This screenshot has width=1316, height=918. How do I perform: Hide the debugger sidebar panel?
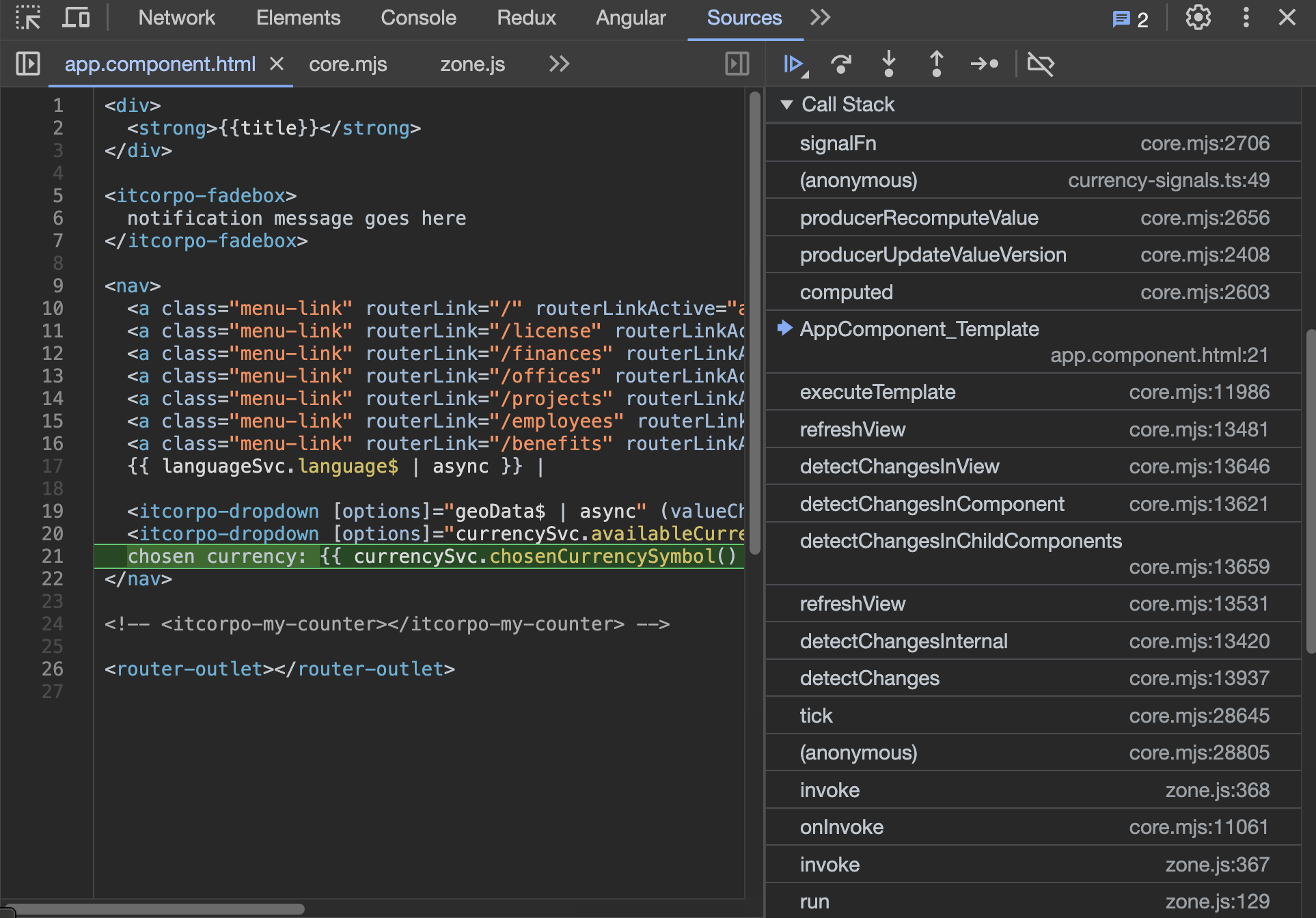737,64
